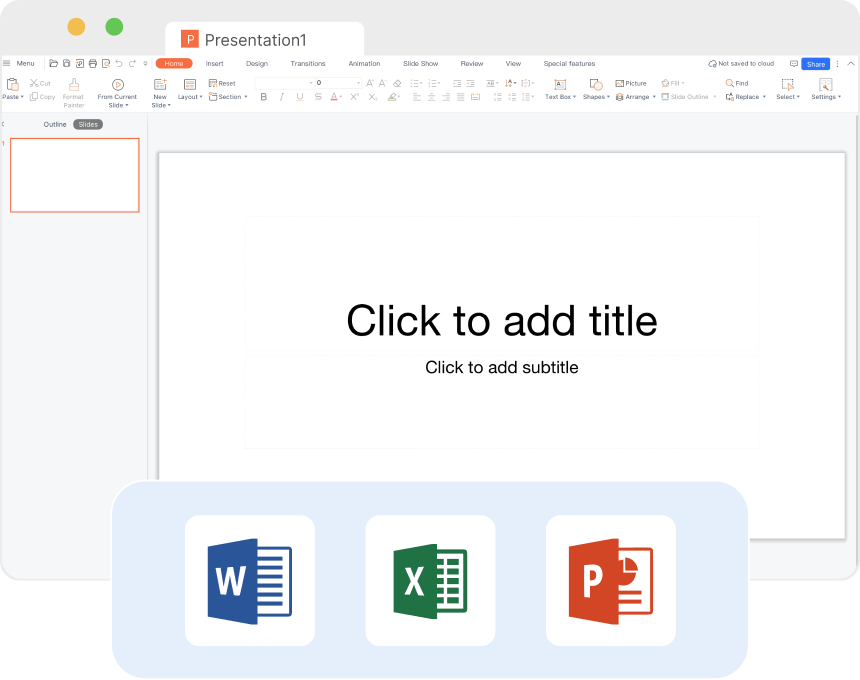Insert a Text Box using its icon
Image resolution: width=860 pixels, height=680 pixels.
[560, 84]
